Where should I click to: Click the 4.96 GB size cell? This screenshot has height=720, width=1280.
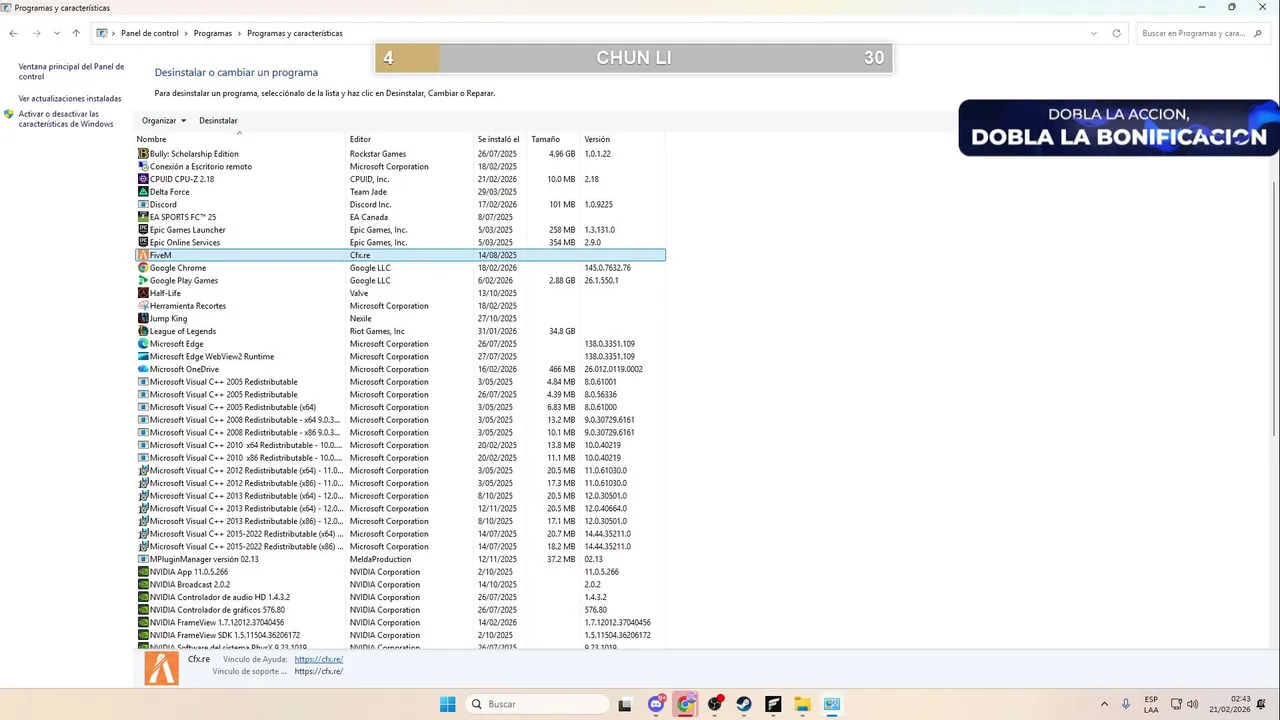pyautogui.click(x=561, y=154)
